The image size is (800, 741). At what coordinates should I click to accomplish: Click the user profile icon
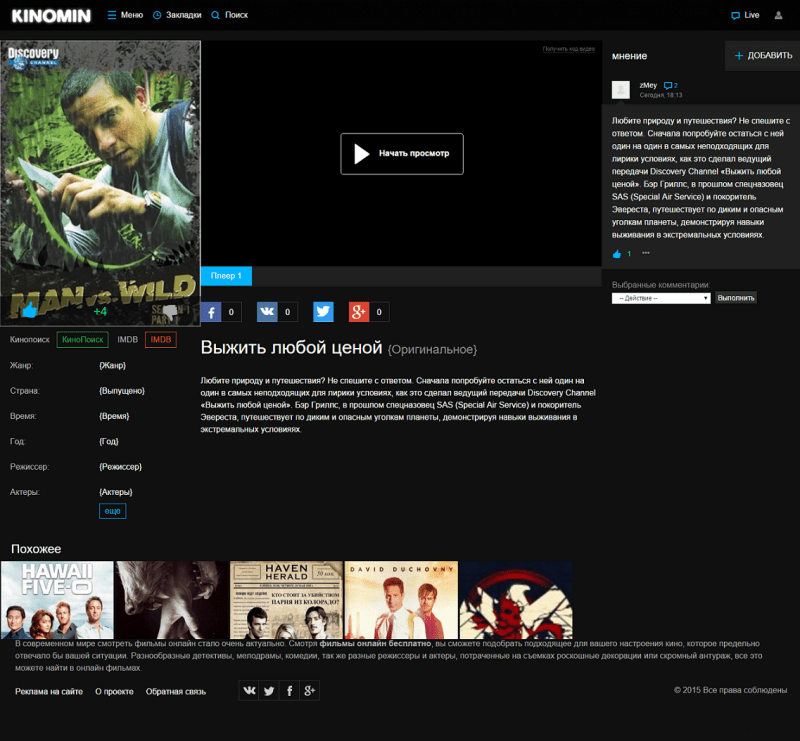click(x=778, y=15)
